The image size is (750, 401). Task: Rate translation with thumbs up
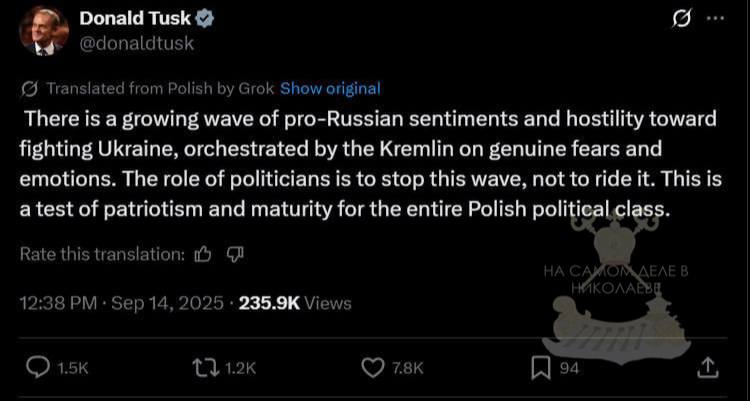click(203, 255)
